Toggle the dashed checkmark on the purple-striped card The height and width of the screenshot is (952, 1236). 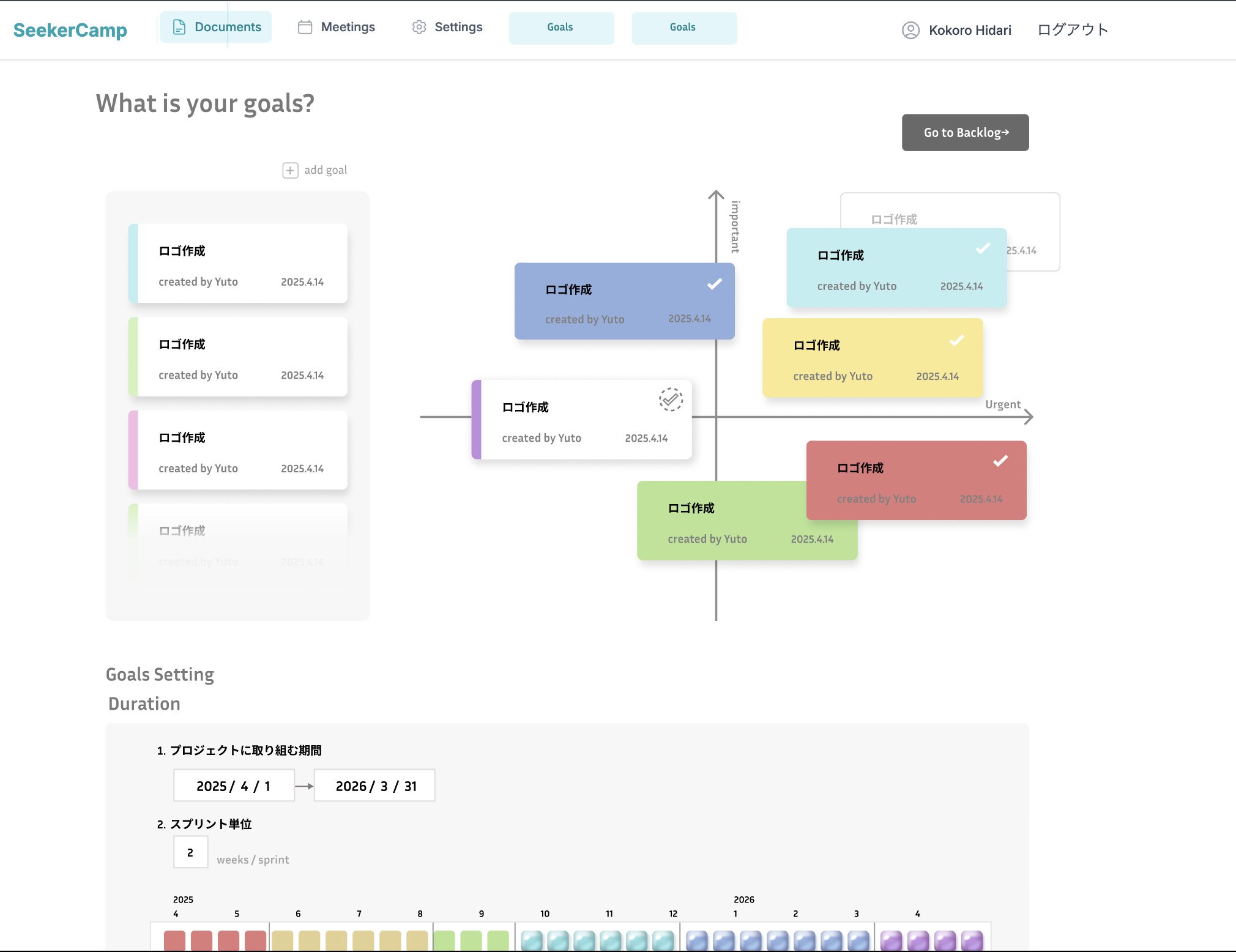point(671,400)
